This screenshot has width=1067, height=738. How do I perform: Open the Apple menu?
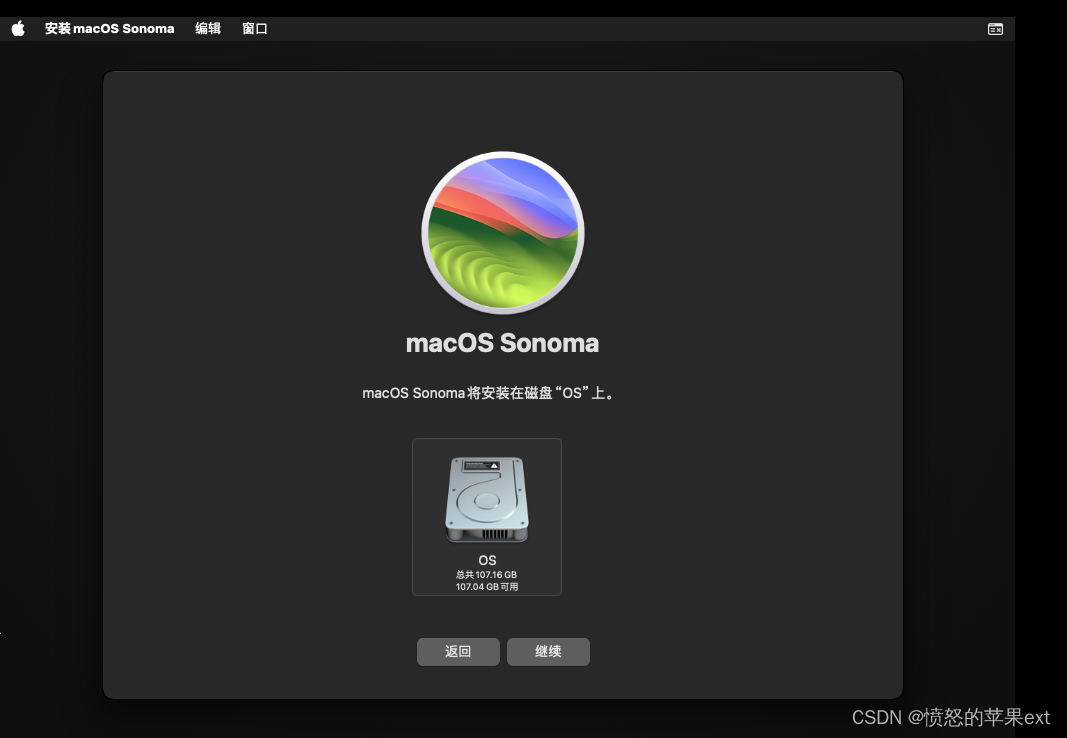[18, 29]
